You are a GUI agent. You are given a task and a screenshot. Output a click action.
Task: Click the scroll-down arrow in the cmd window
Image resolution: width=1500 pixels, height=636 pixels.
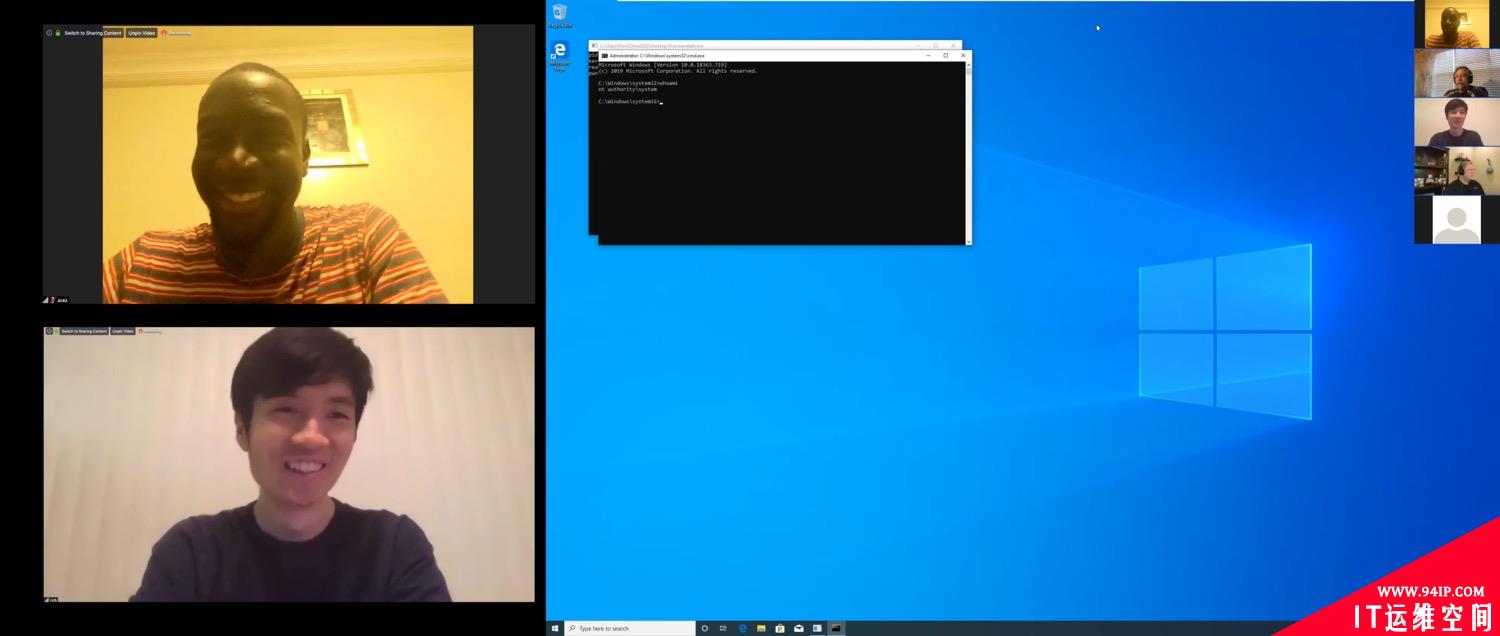pos(968,241)
